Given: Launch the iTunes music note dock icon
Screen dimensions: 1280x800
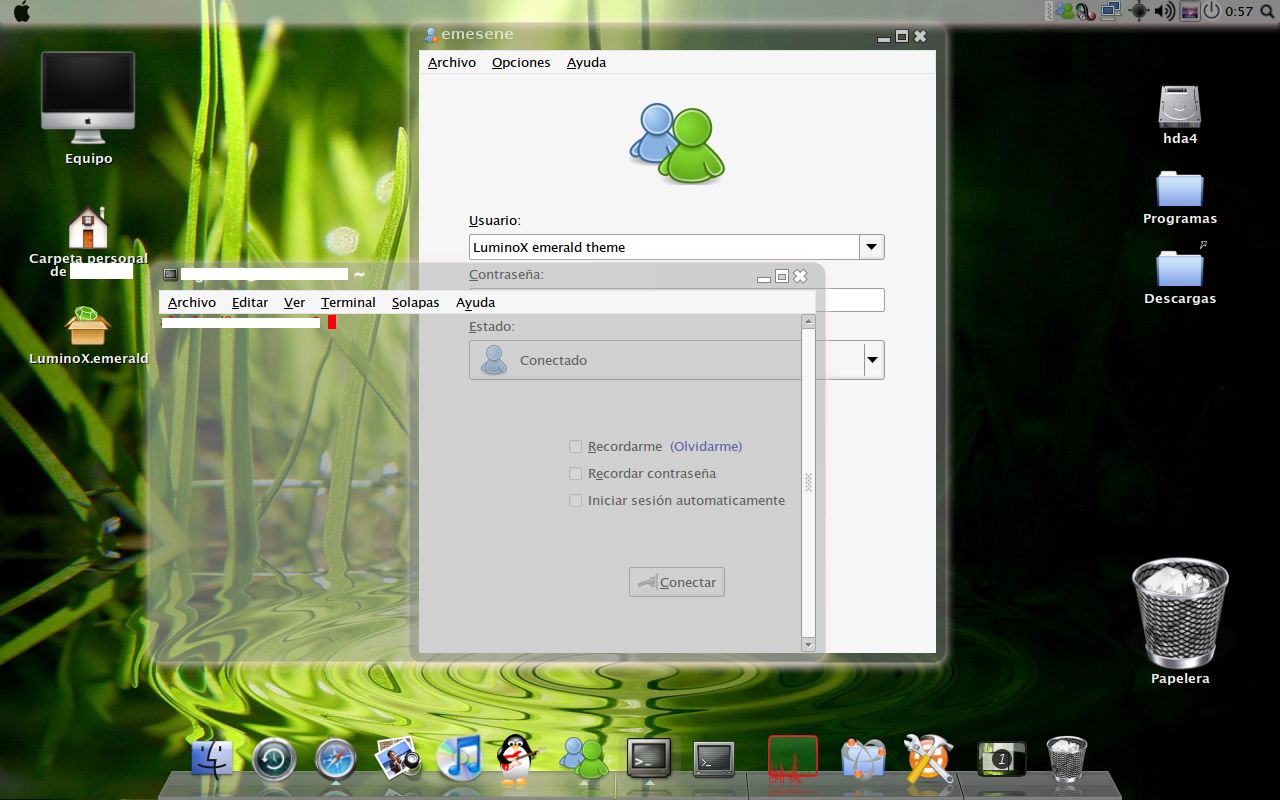Looking at the screenshot, I should [459, 757].
